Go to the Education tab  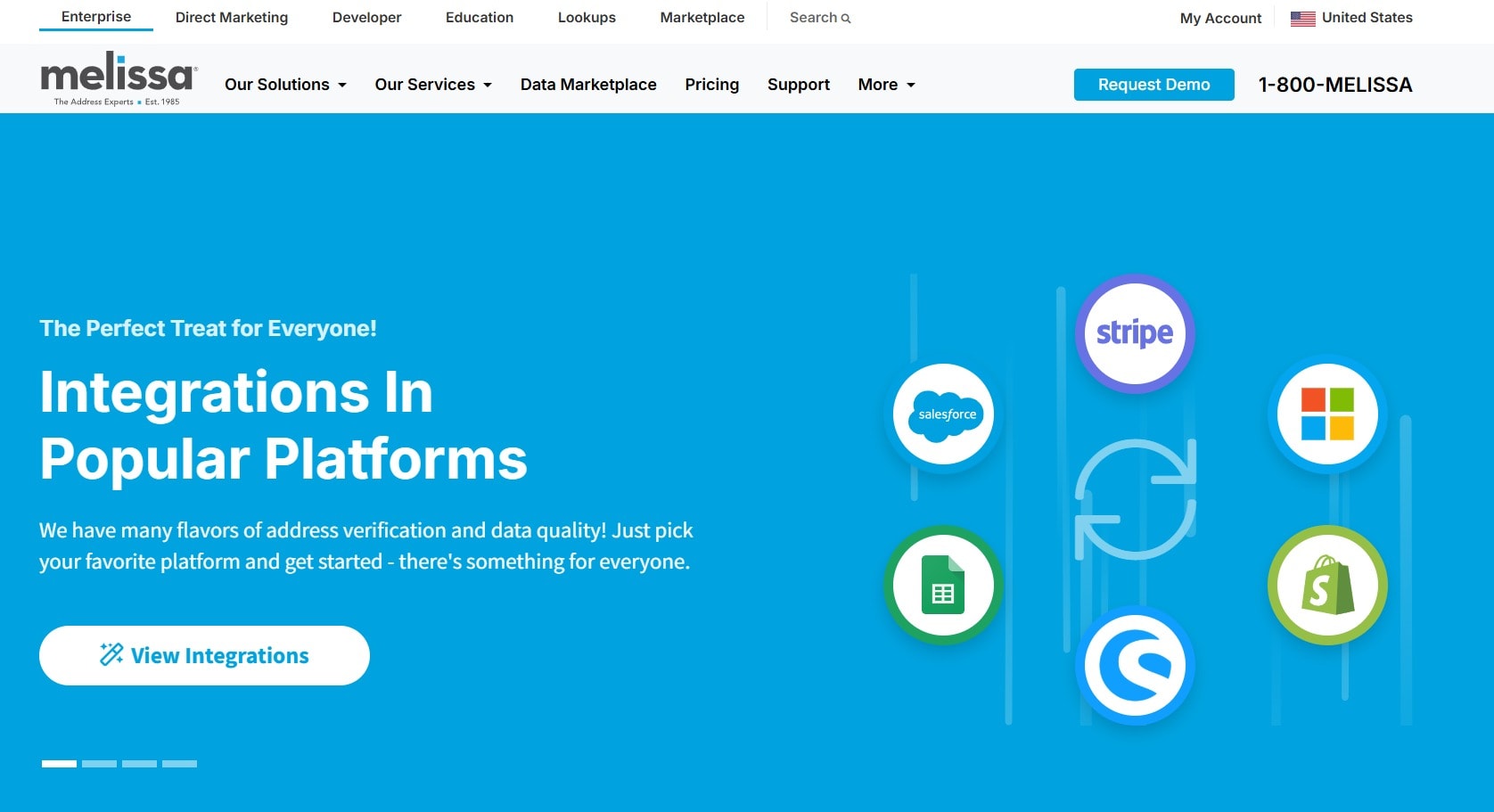[x=480, y=17]
